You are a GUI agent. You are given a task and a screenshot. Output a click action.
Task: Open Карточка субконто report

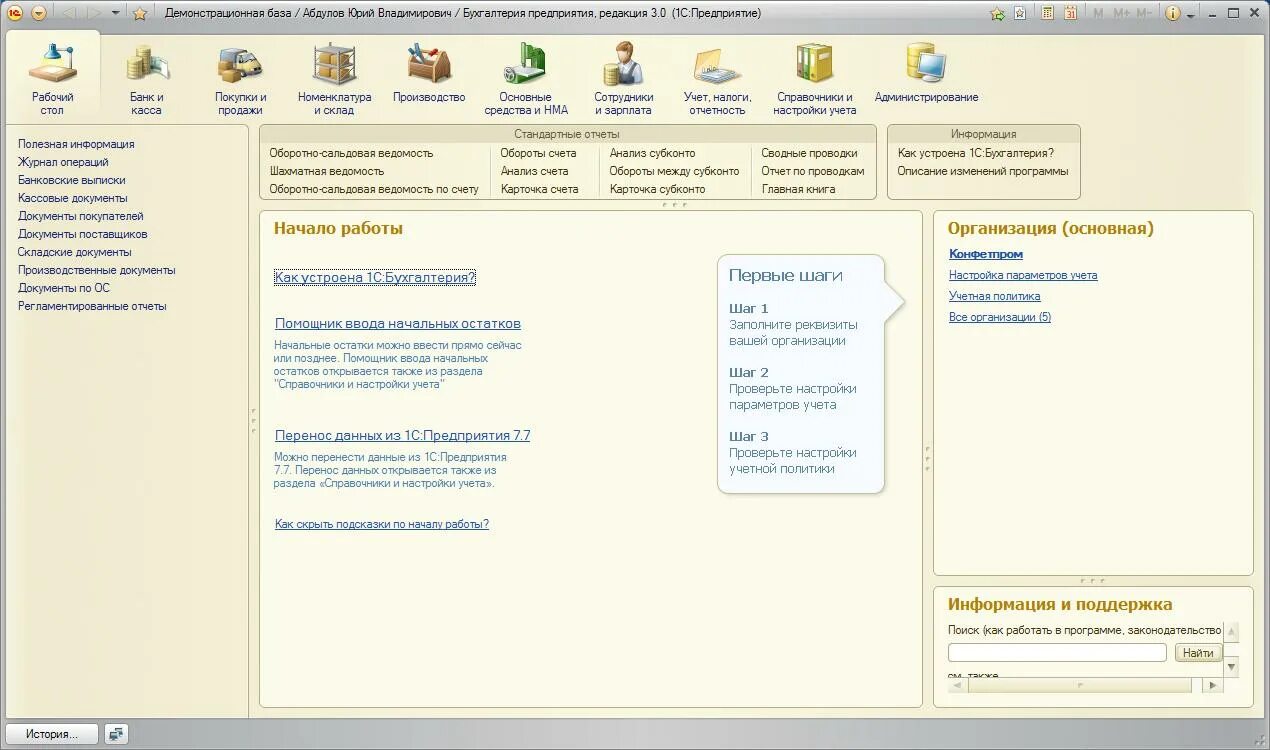pyautogui.click(x=658, y=189)
